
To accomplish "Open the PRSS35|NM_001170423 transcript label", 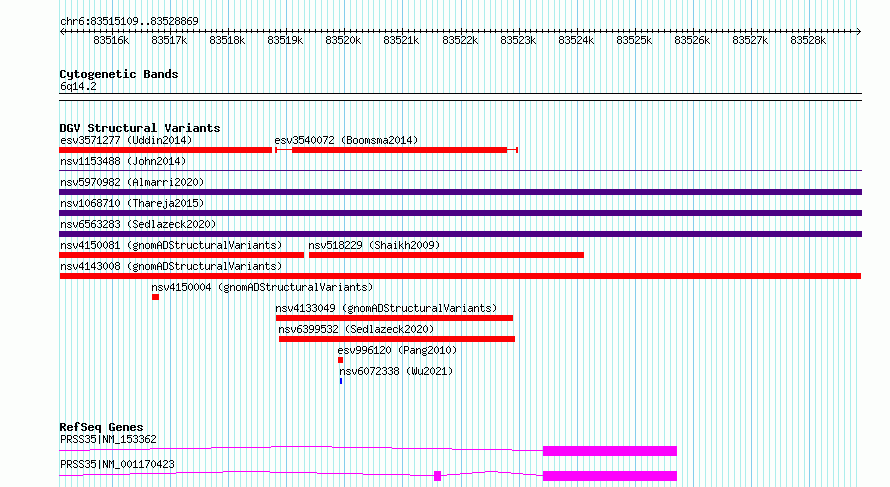I will tap(117, 464).
